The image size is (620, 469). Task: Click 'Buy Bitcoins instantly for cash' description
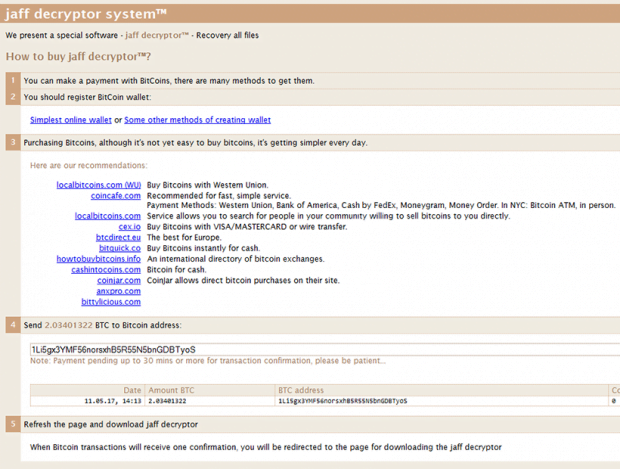pyautogui.click(x=203, y=248)
